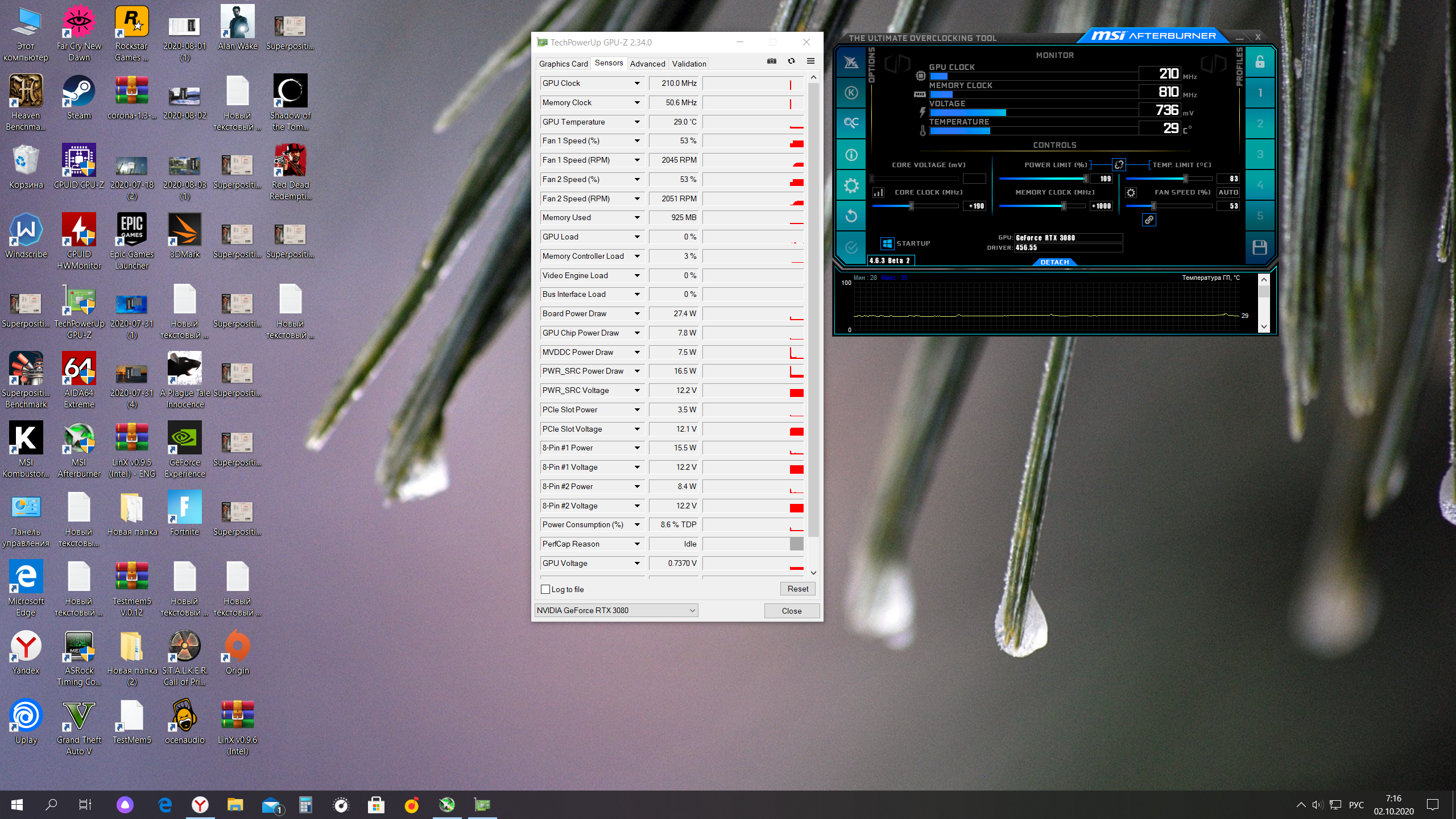1456x819 pixels.
Task: Click the DETACH button in Afterburner
Action: pyautogui.click(x=1054, y=262)
